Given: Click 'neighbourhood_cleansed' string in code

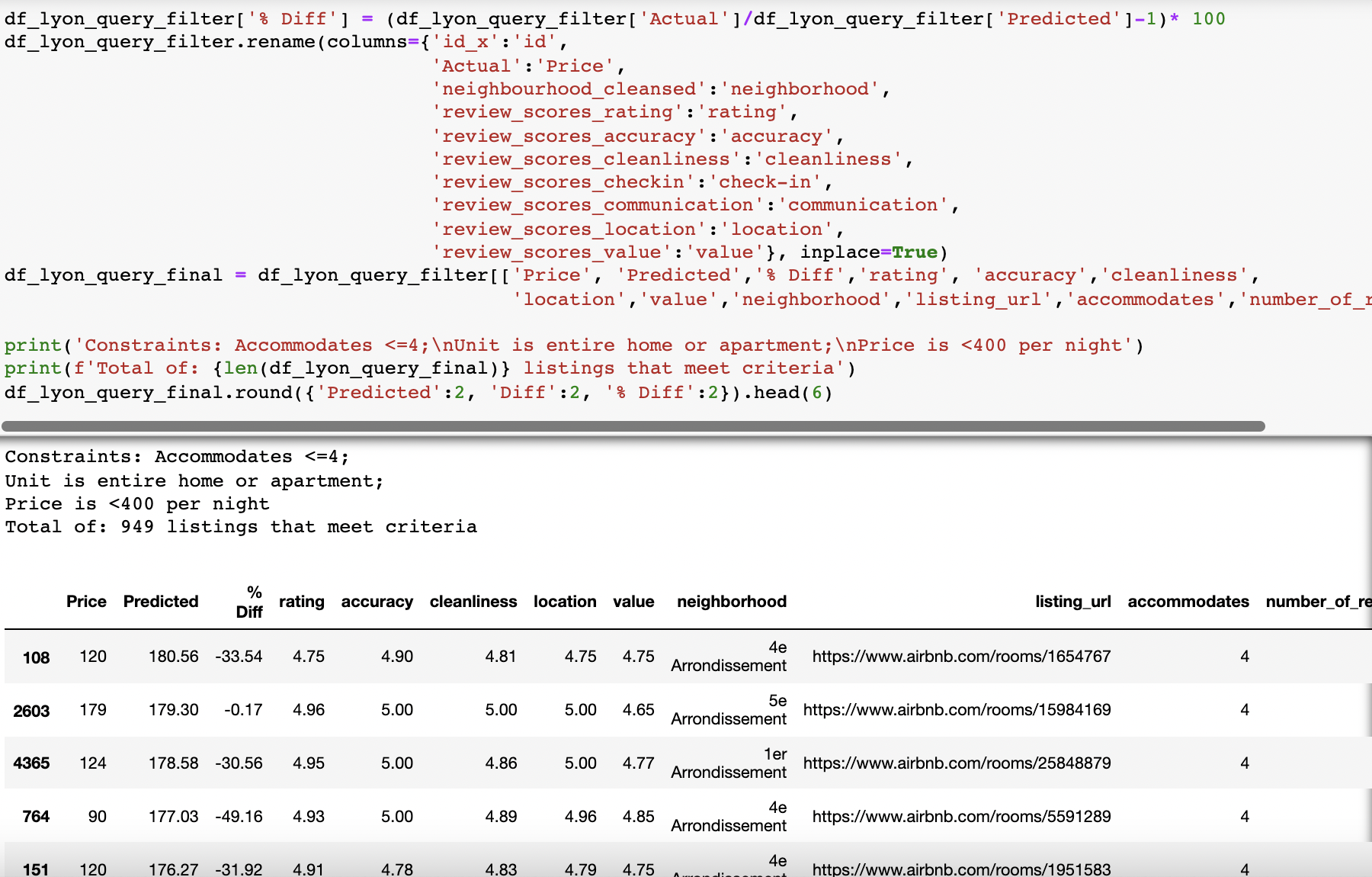Looking at the screenshot, I should 569,89.
